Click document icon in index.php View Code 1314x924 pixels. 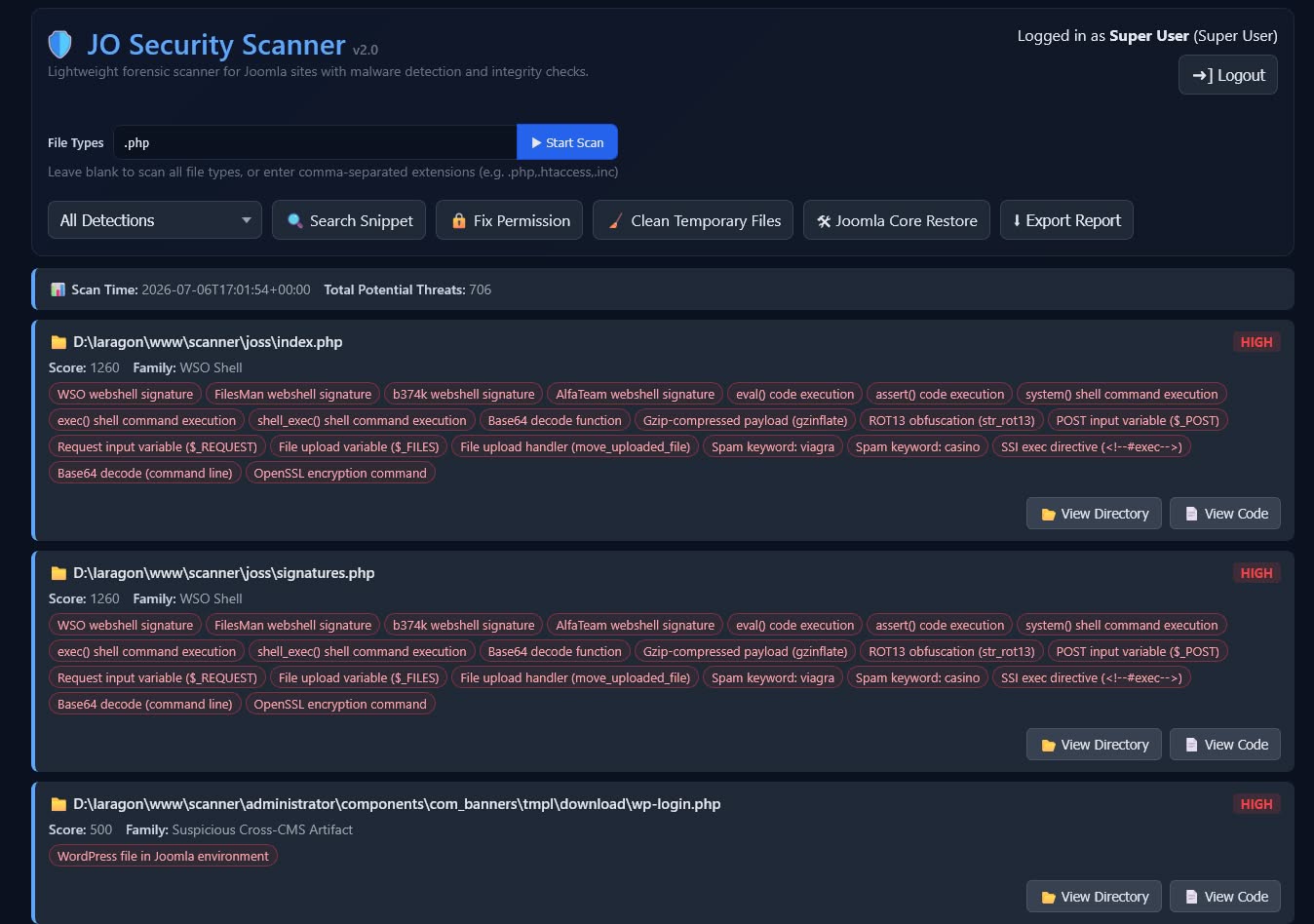coord(1191,514)
